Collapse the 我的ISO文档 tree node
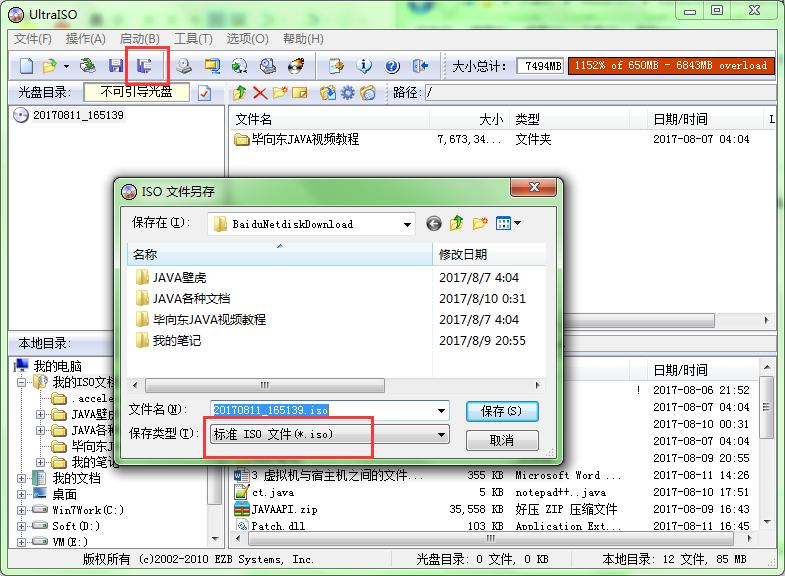This screenshot has width=785, height=576. [21, 383]
